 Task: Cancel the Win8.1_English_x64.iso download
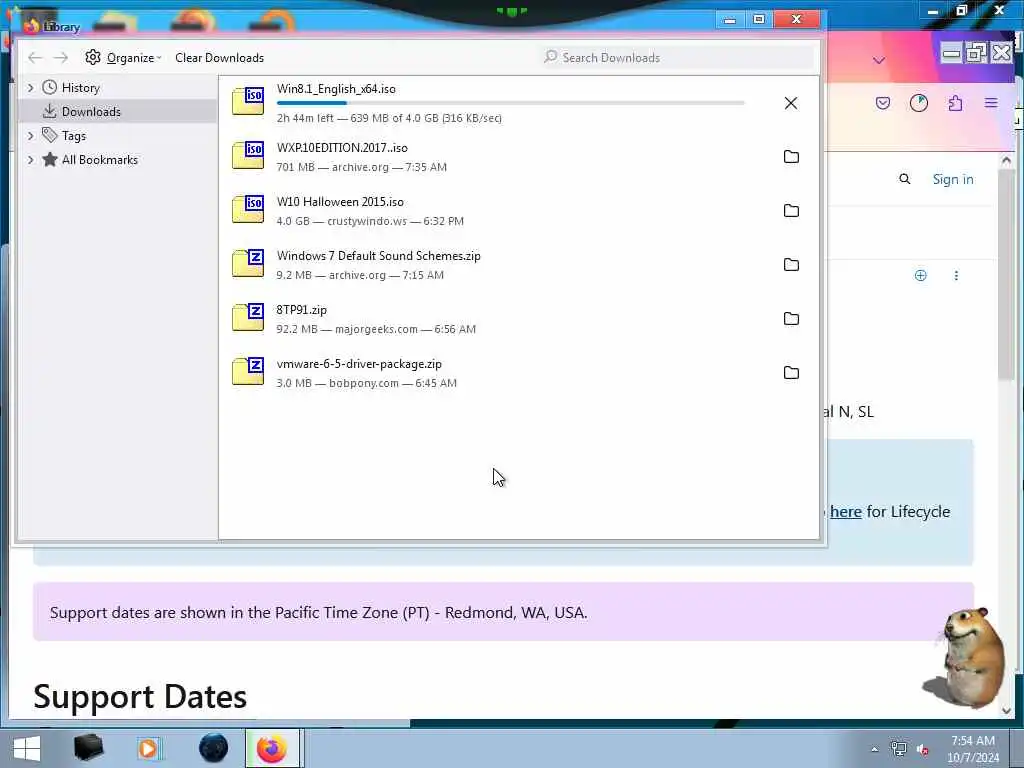click(790, 103)
